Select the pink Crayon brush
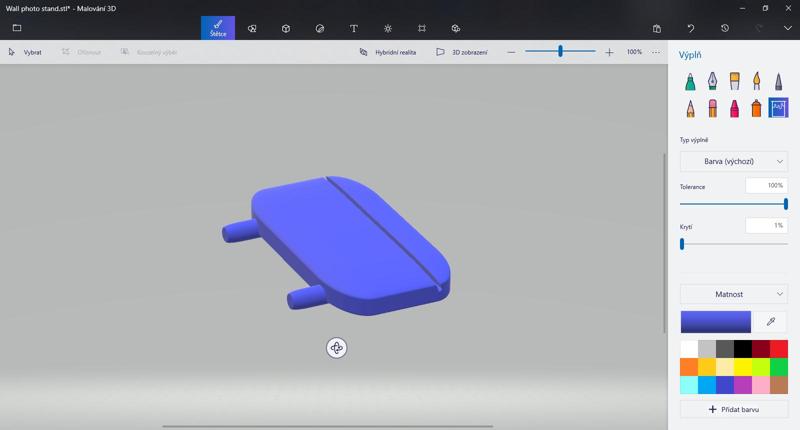This screenshot has width=800, height=430. coord(734,108)
